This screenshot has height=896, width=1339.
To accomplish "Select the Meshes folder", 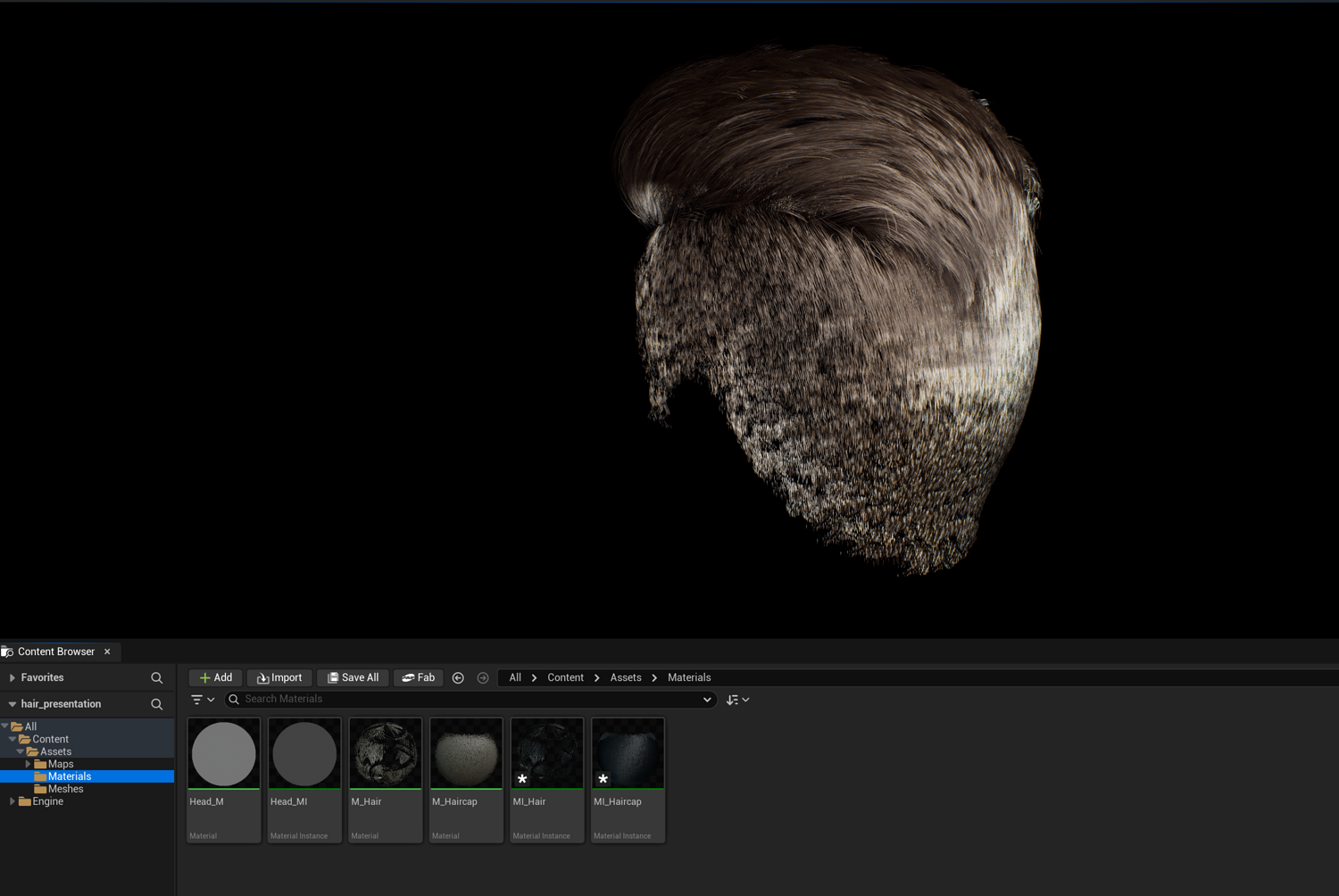I will 65,789.
